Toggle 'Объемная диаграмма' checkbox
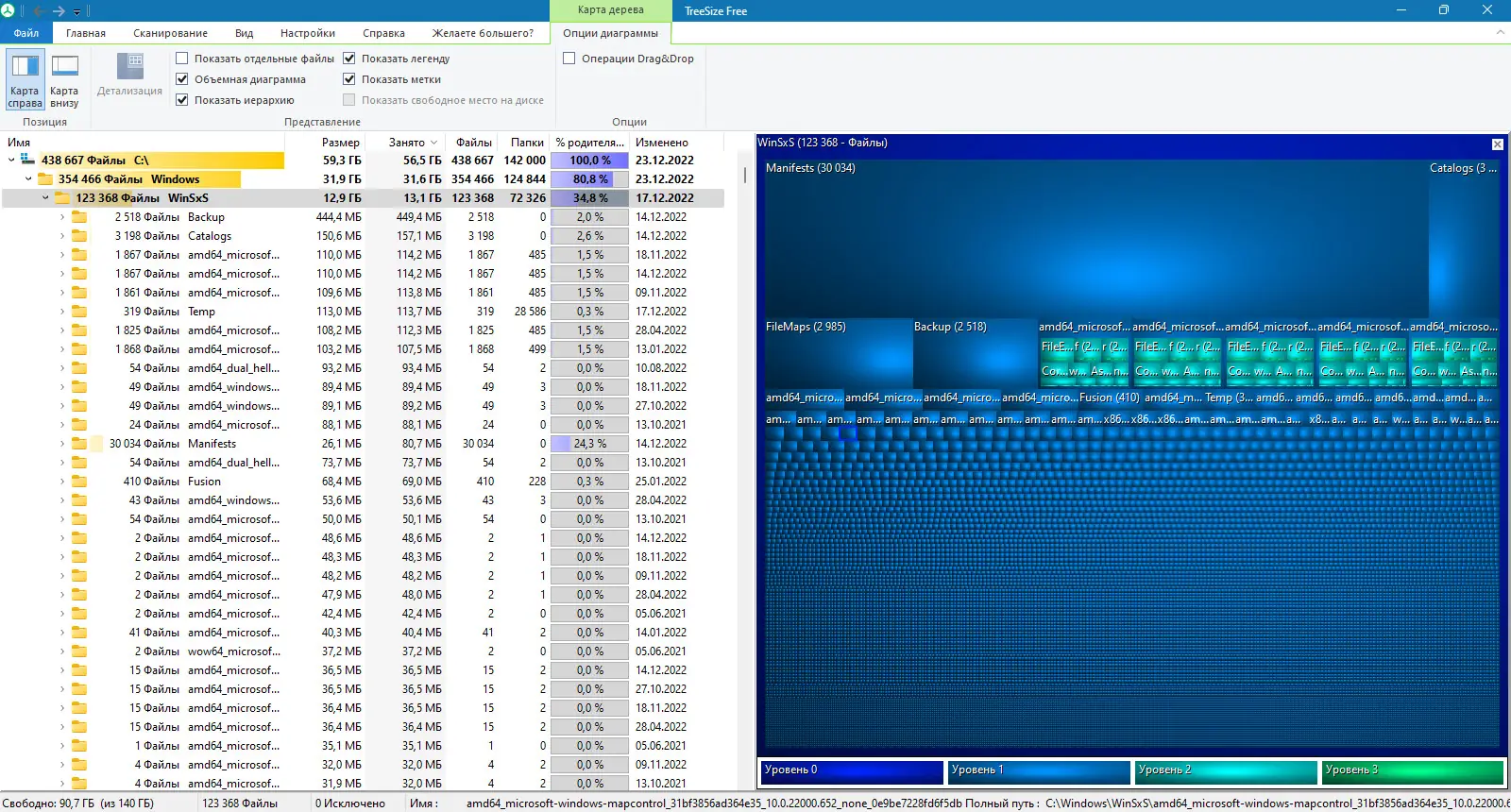1511x812 pixels. point(182,79)
